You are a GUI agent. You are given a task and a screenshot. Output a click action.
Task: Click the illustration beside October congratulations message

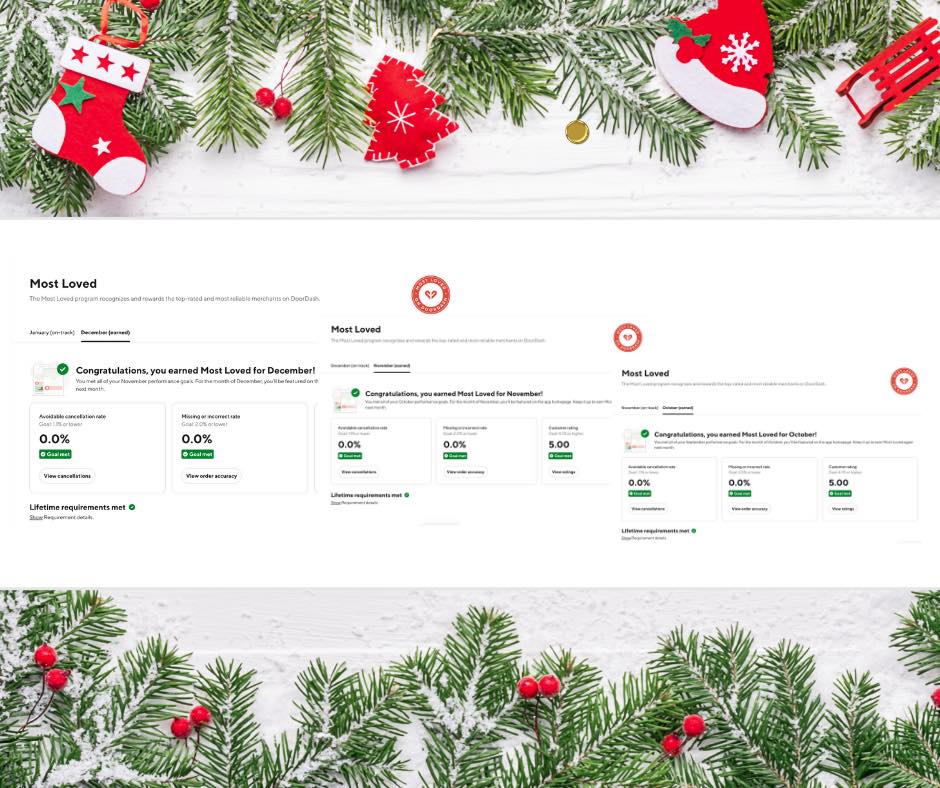[634, 440]
